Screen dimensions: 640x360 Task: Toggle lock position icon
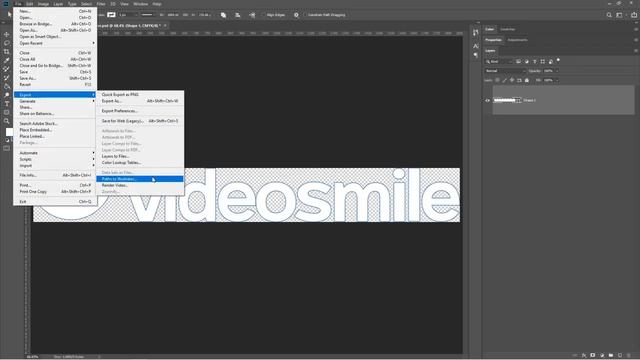point(512,80)
